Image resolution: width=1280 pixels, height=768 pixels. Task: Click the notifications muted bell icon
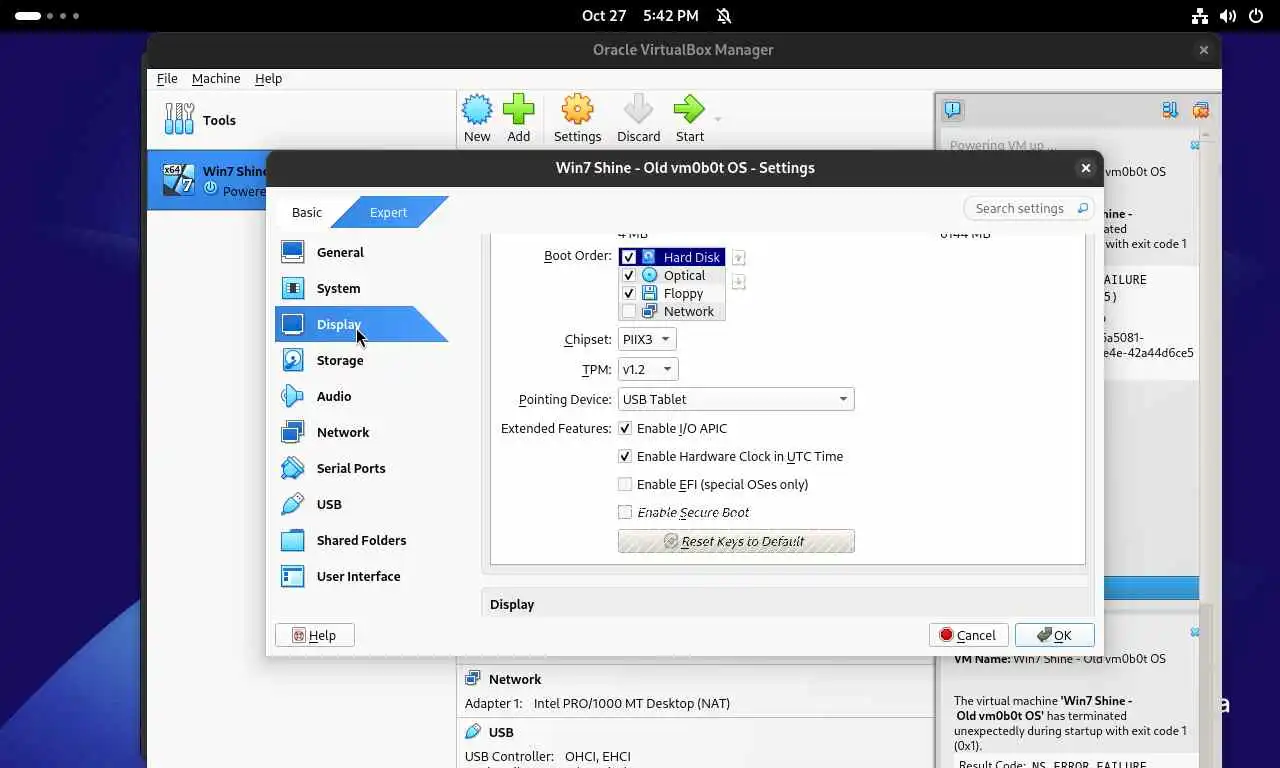click(x=724, y=16)
